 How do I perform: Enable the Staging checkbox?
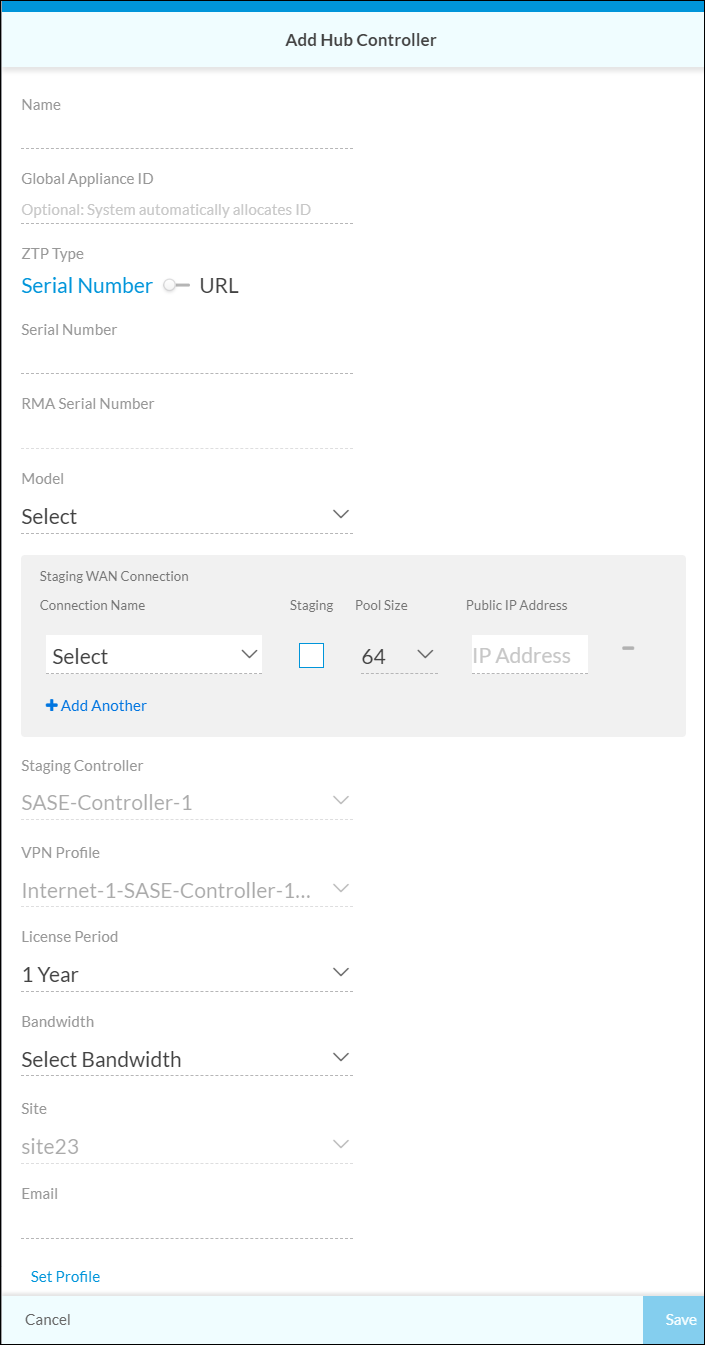click(311, 654)
